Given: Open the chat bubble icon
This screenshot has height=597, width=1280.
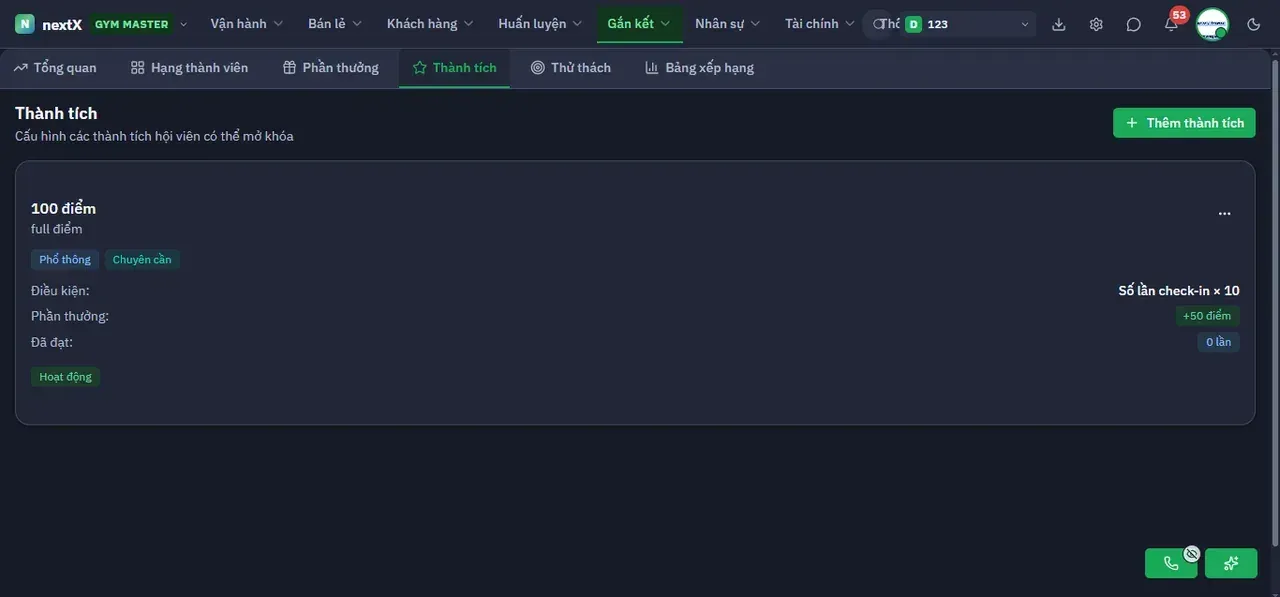Looking at the screenshot, I should [x=1133, y=24].
